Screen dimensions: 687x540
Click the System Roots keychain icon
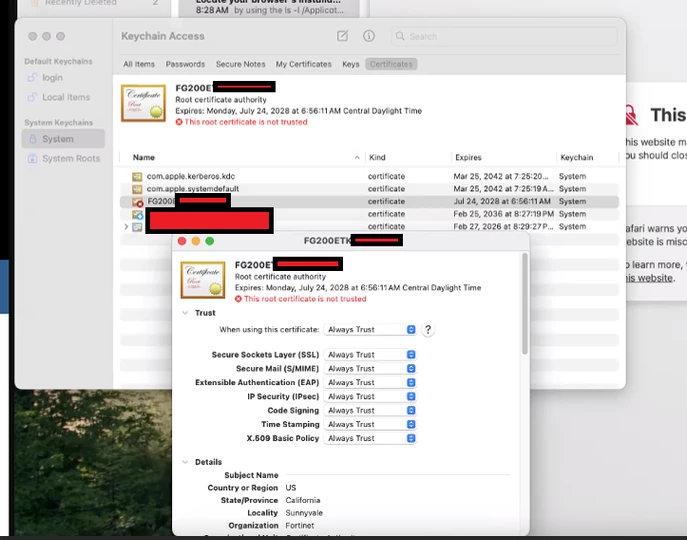click(x=32, y=158)
